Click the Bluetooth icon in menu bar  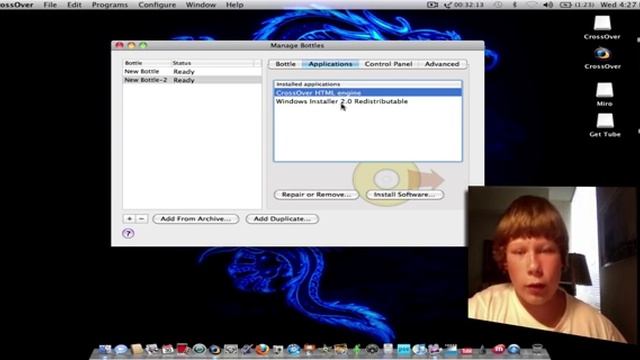[x=515, y=5]
